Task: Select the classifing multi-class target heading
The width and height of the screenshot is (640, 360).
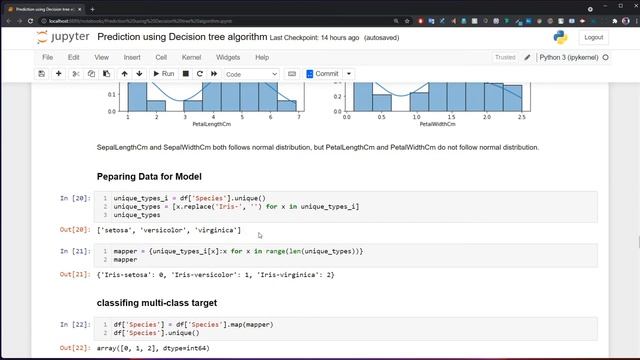Action: point(157,303)
